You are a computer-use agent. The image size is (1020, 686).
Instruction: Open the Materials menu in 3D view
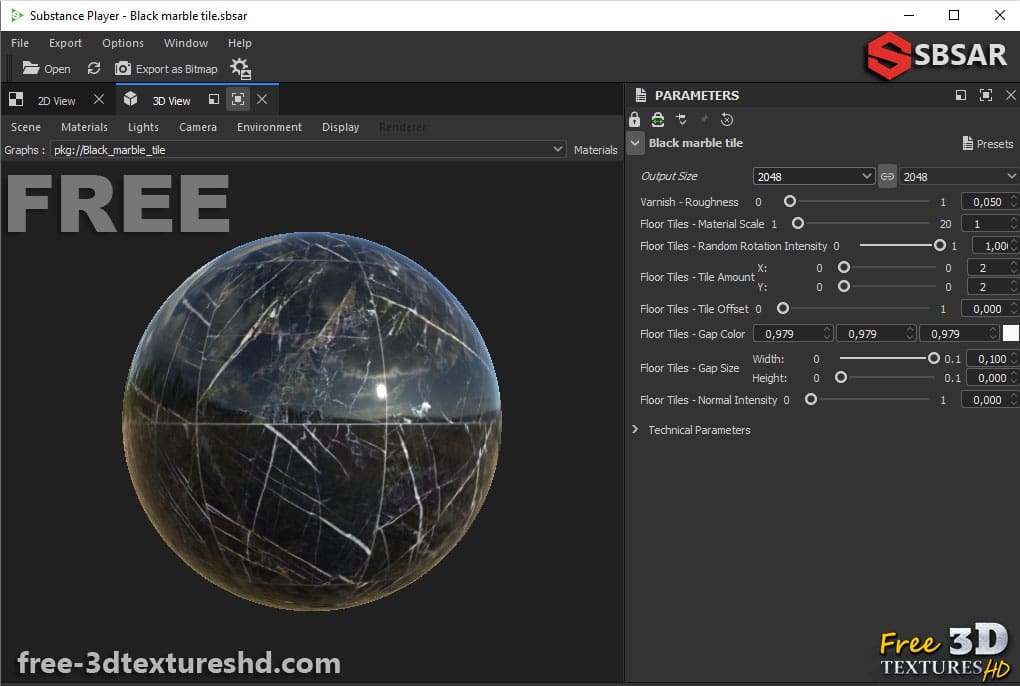[x=85, y=127]
